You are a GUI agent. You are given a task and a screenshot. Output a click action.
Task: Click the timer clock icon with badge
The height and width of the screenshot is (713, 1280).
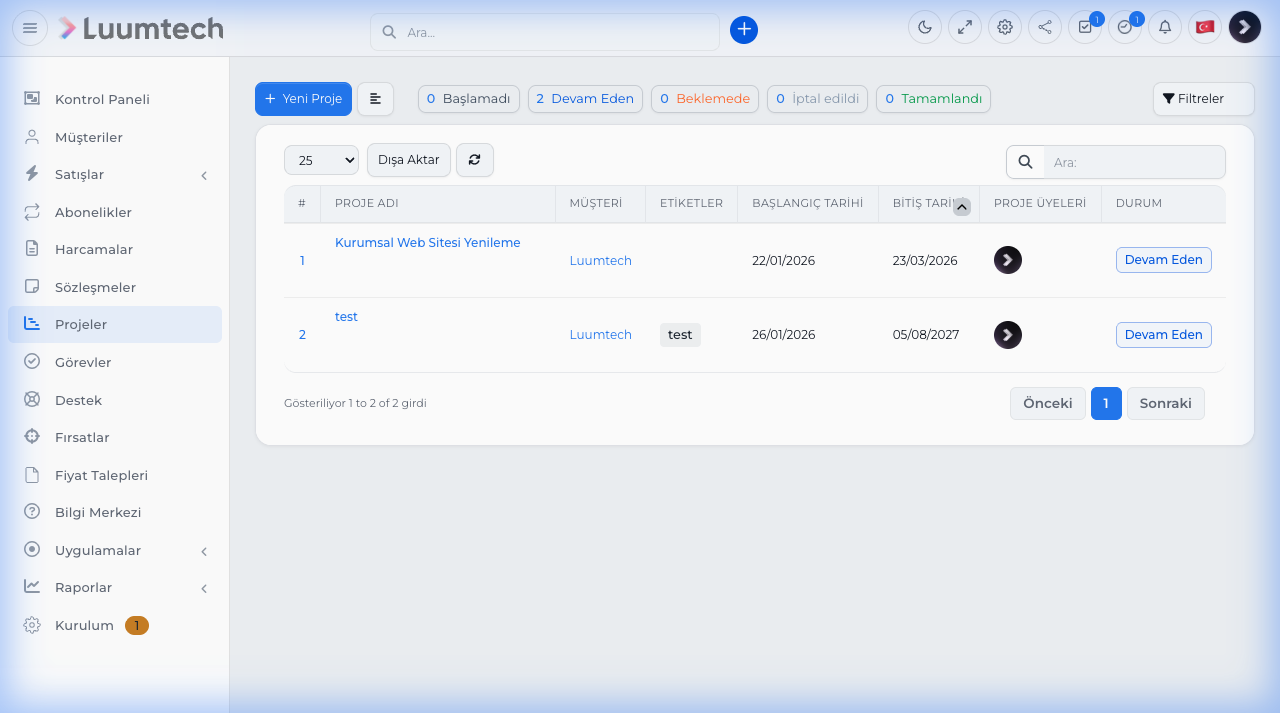coord(1125,27)
